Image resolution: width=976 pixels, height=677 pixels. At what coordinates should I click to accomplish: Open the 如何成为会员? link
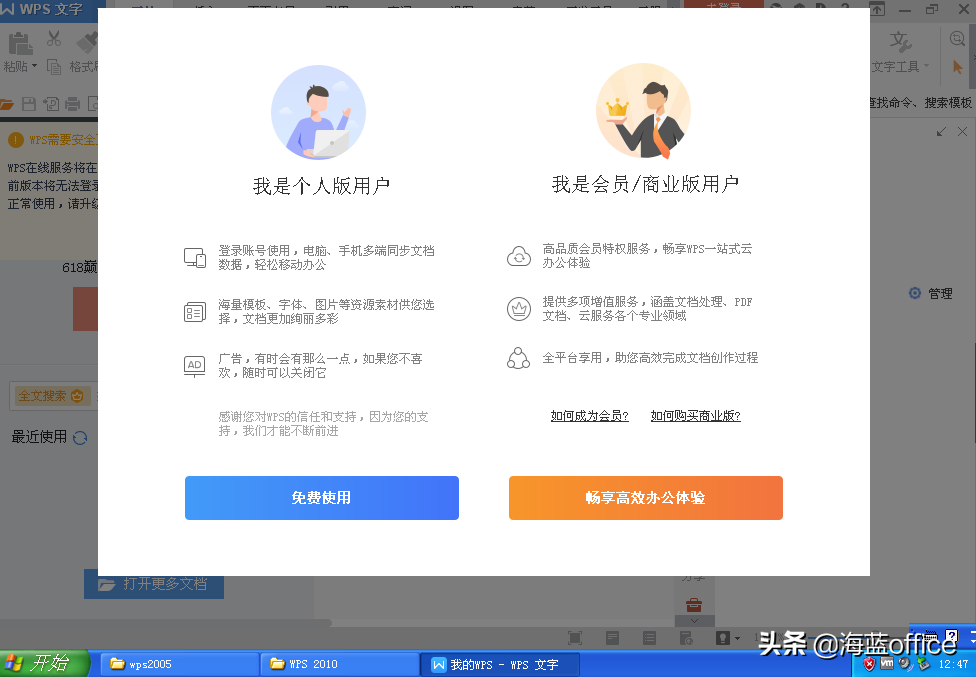pyautogui.click(x=589, y=416)
